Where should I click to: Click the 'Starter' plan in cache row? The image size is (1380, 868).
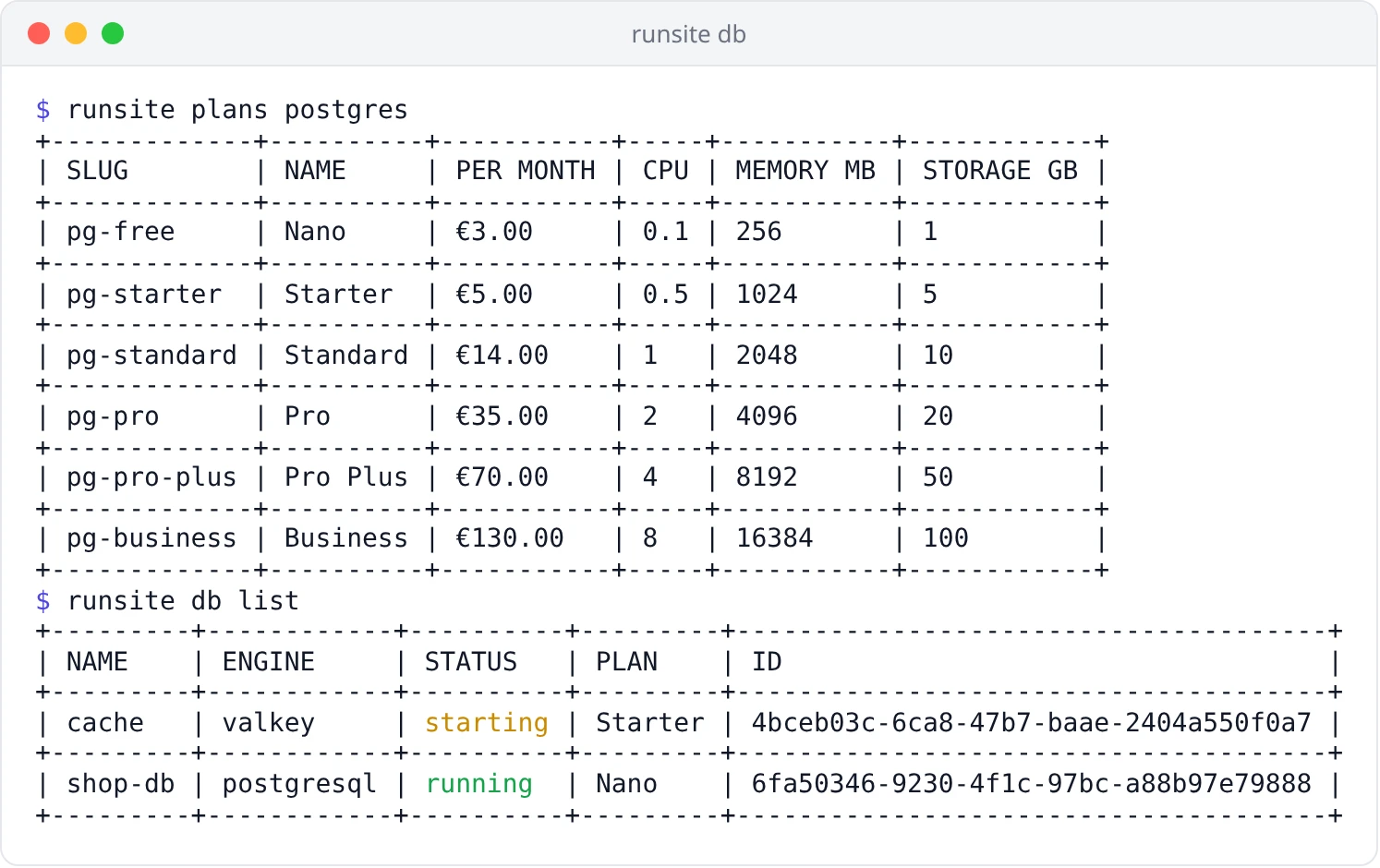[650, 723]
